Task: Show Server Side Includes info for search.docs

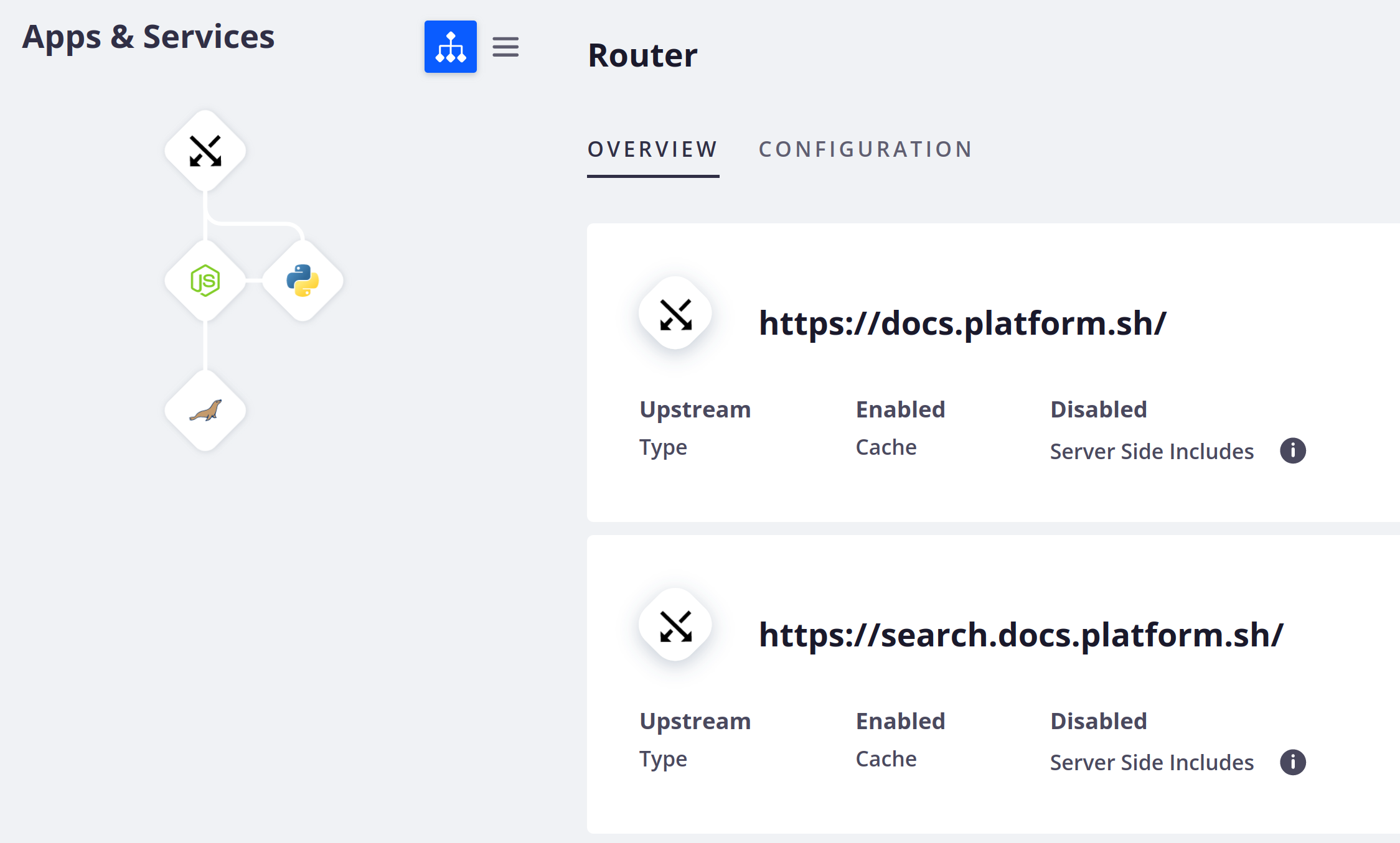Action: 1292,762
